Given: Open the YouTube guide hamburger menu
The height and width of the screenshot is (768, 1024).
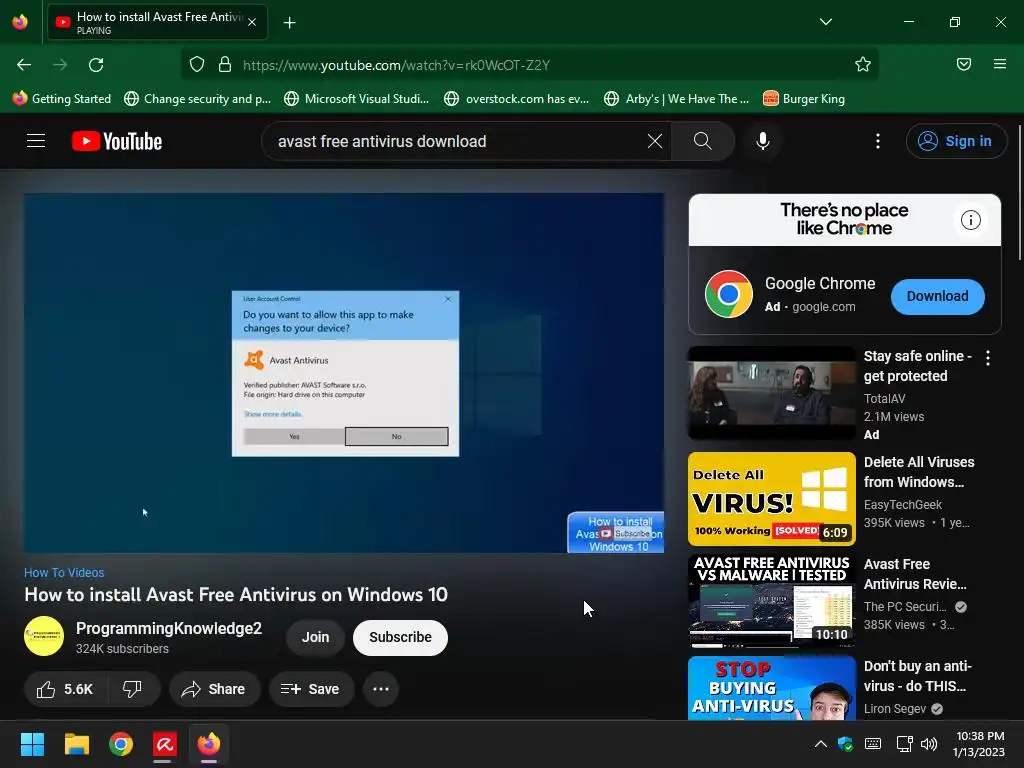Looking at the screenshot, I should click(36, 141).
